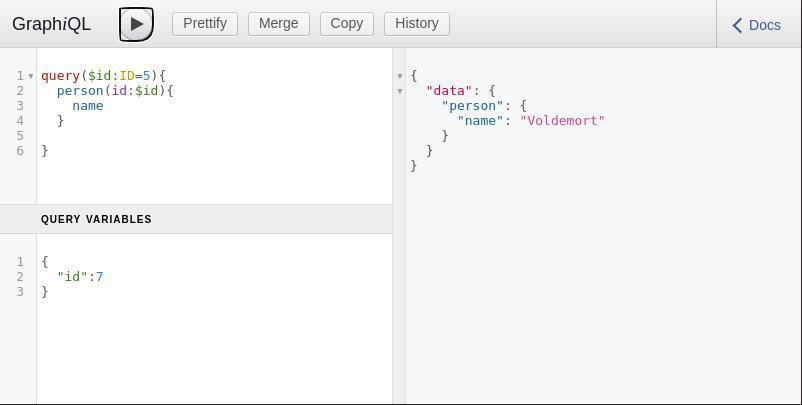Click the Prettify button

pyautogui.click(x=205, y=23)
